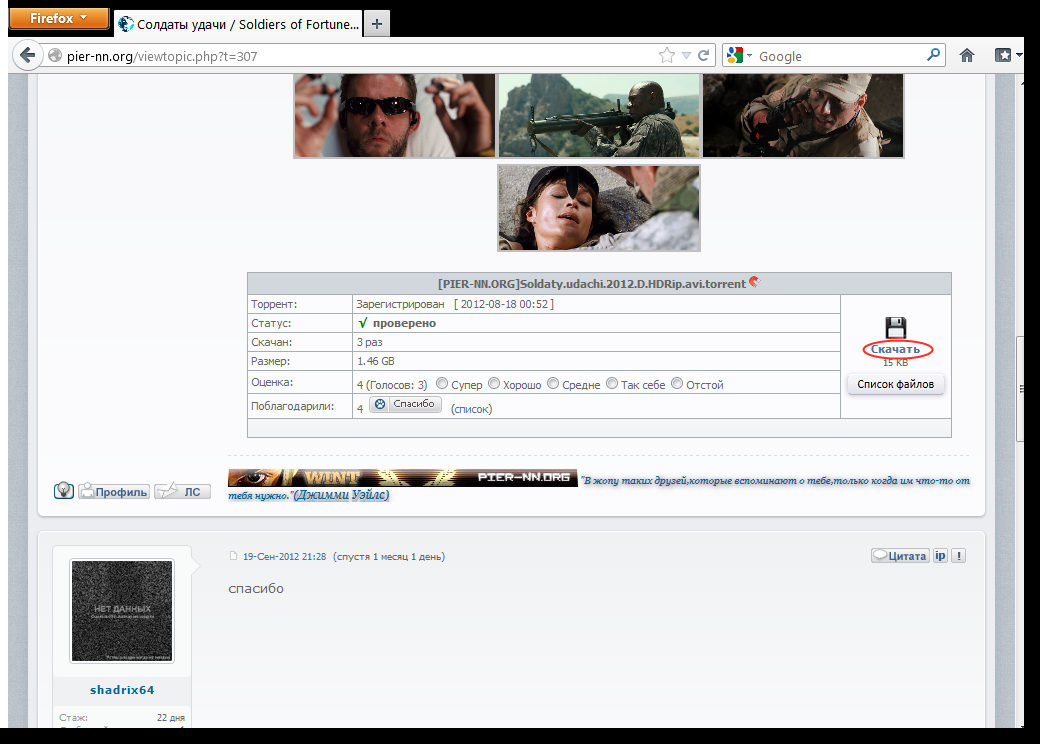Image resolution: width=1040 pixels, height=744 pixels.
Task: Click the user status lightbulb icon
Action: tap(64, 491)
